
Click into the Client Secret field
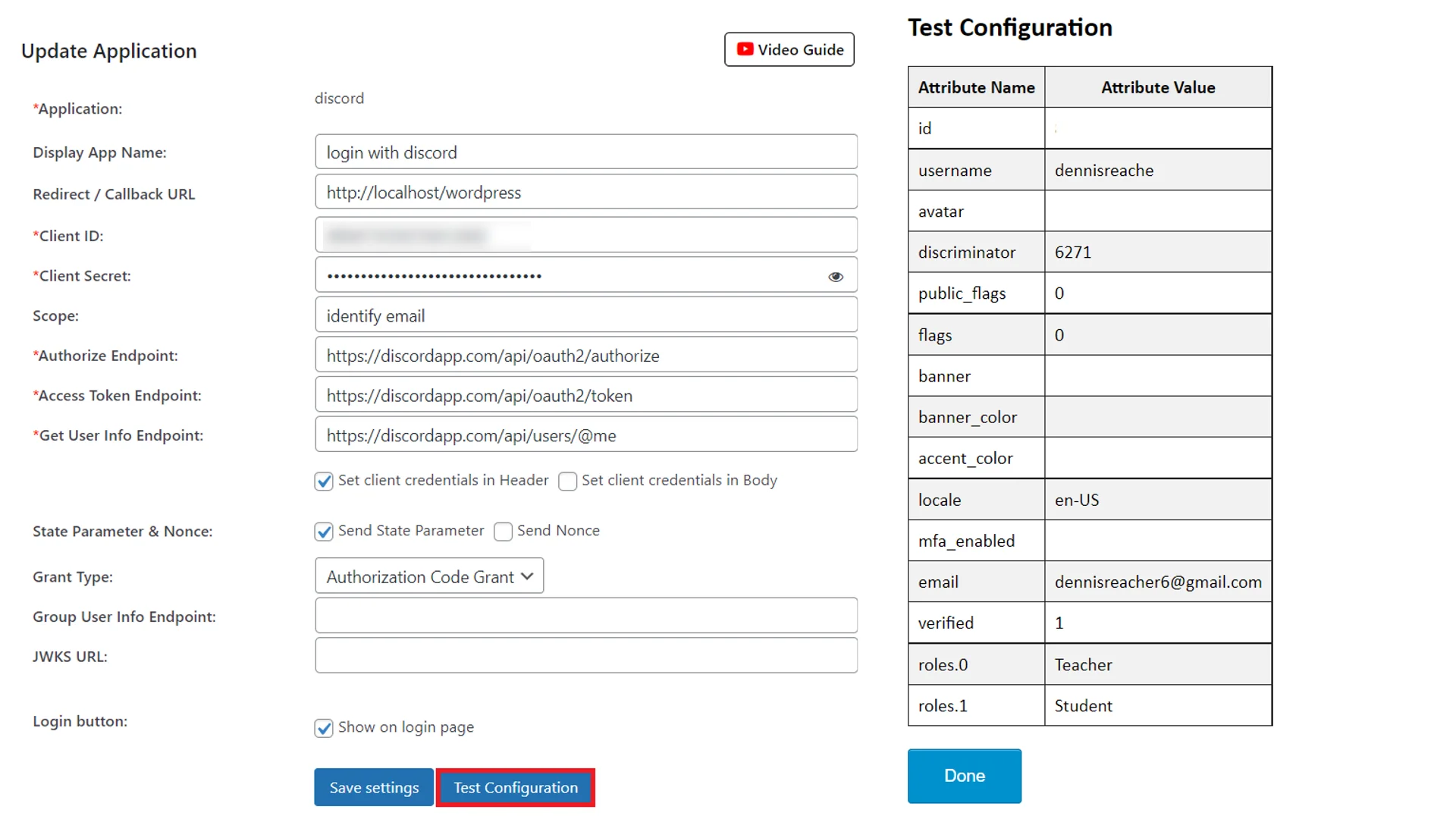click(586, 275)
